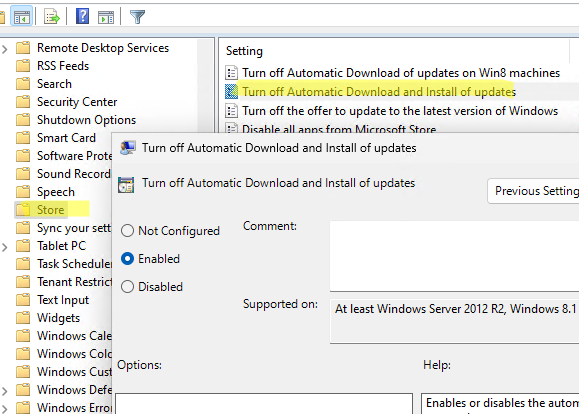
Task: Click the Export List toolbar icon
Action: 51,17
